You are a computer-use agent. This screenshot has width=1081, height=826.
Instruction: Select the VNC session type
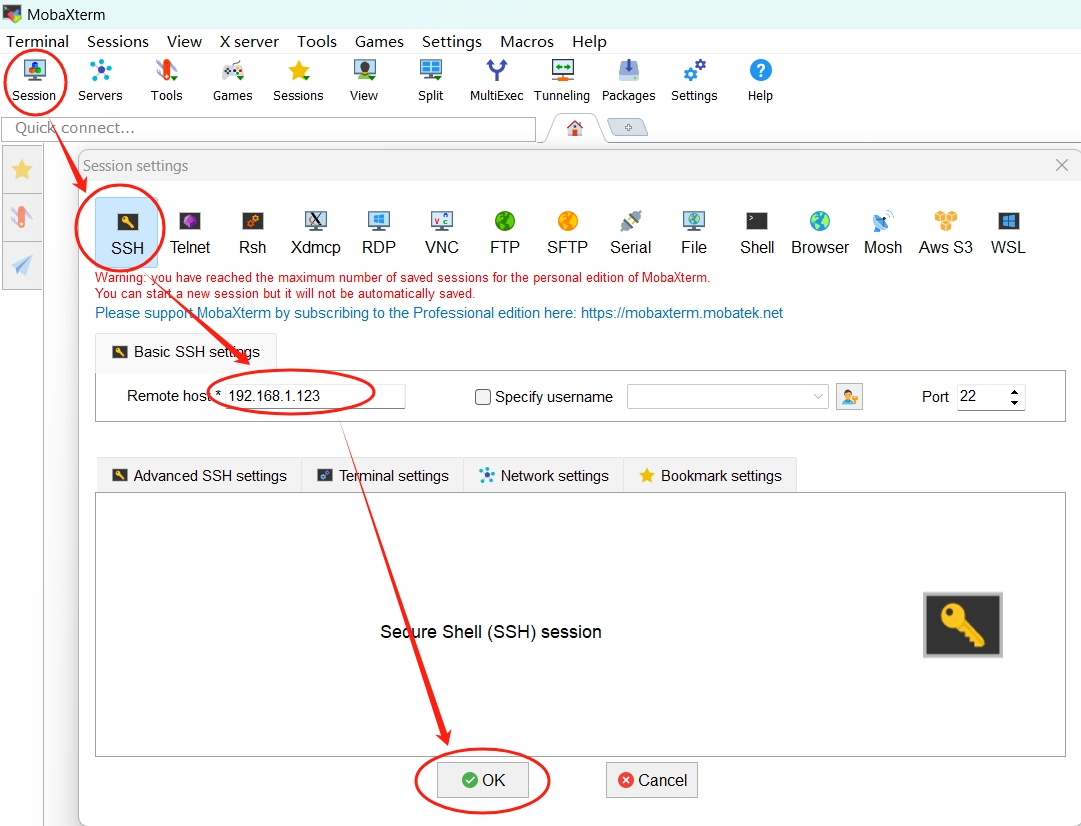click(x=441, y=232)
